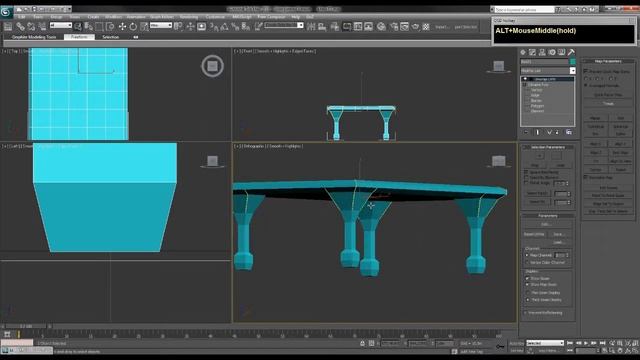This screenshot has height=360, width=640.
Task: Open the Rendering menu
Action: 189,17
